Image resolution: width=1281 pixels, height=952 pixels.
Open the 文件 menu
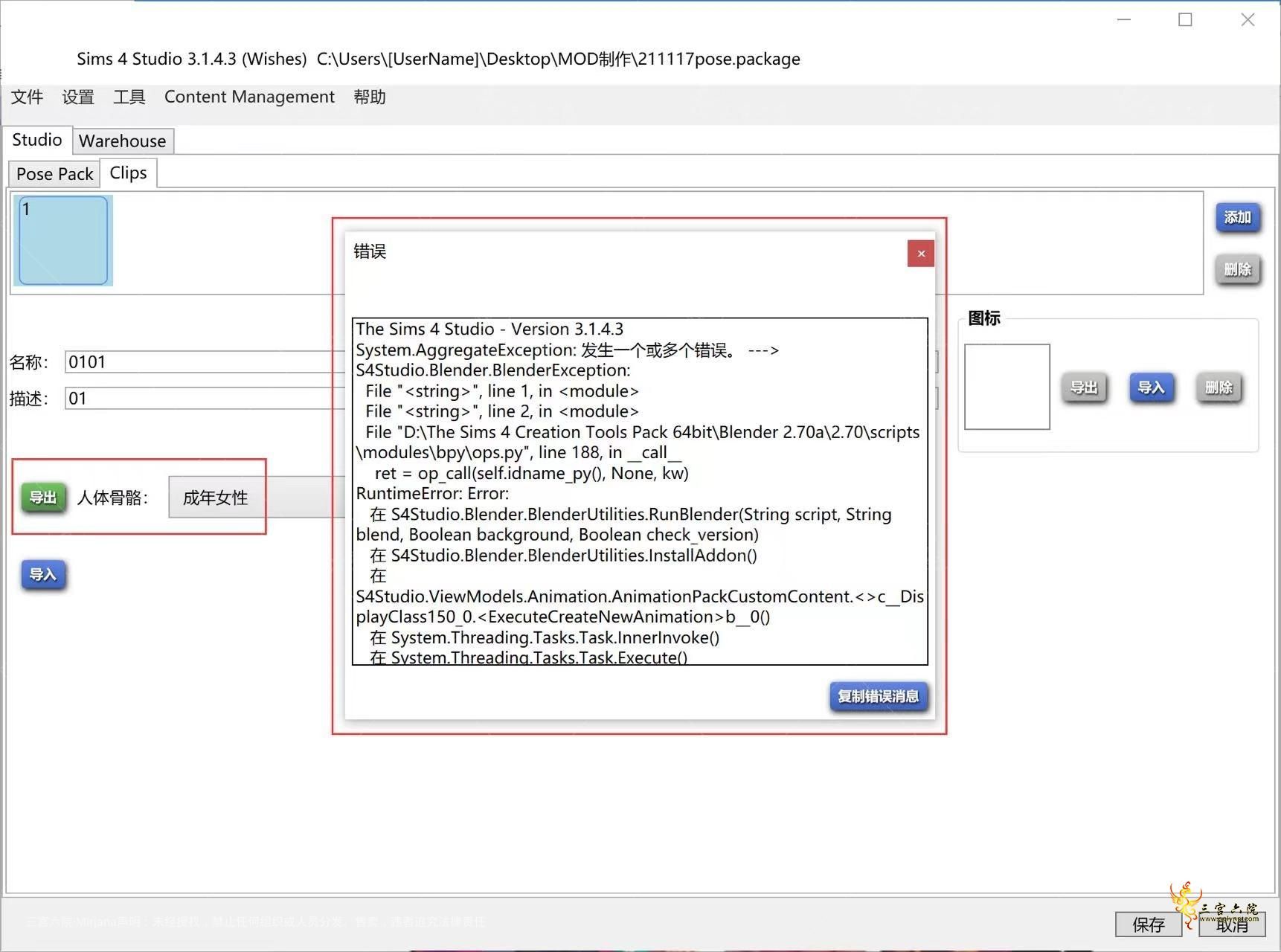point(27,97)
